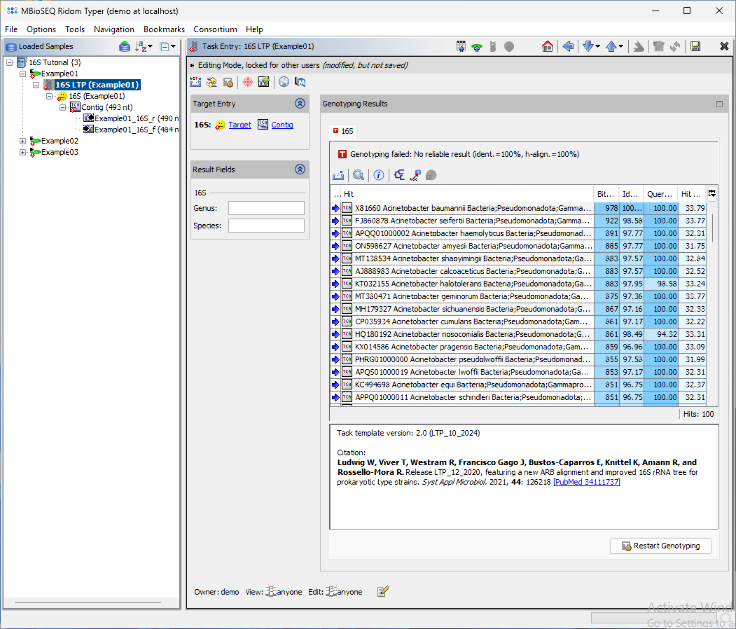Collapse the Contig (493 nt) node

click(62, 107)
